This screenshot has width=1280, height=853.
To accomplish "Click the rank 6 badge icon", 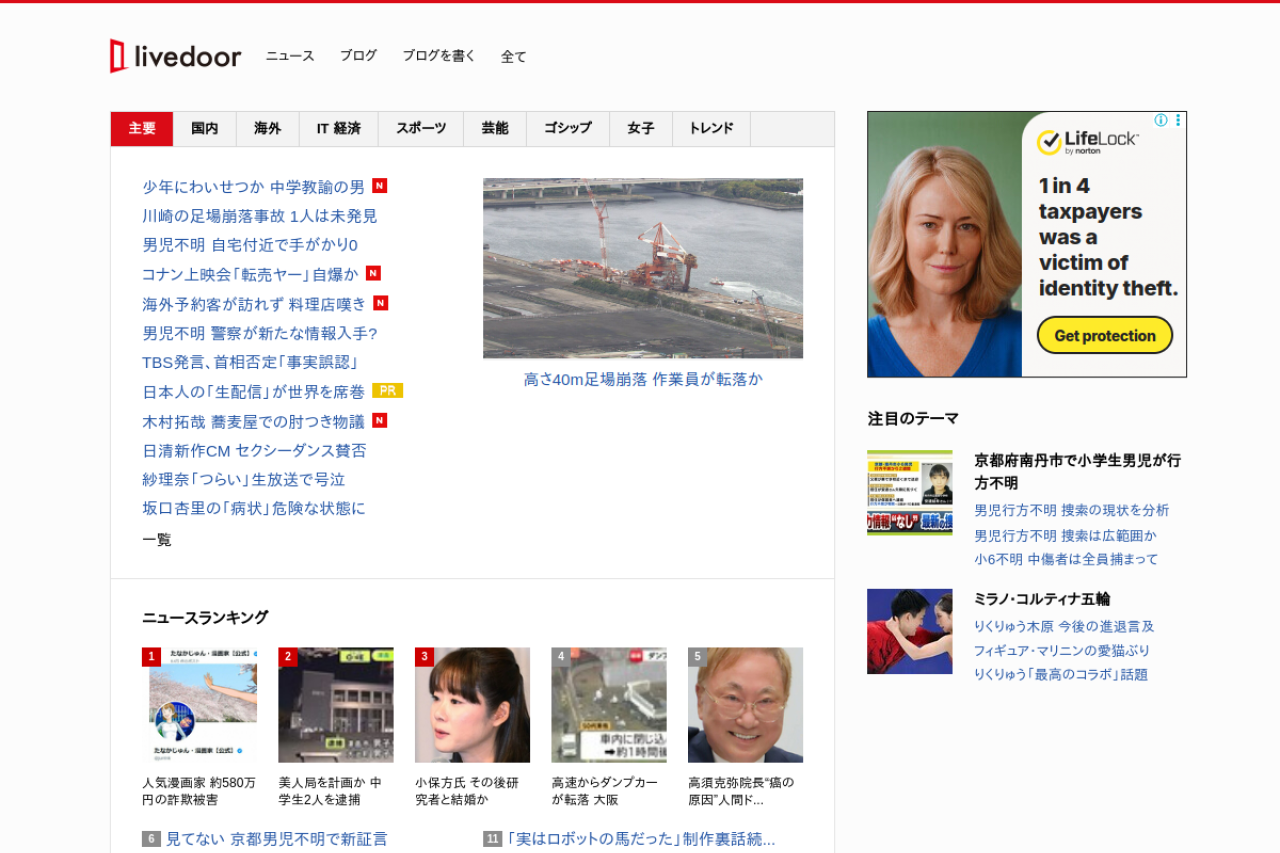I will click(x=151, y=839).
